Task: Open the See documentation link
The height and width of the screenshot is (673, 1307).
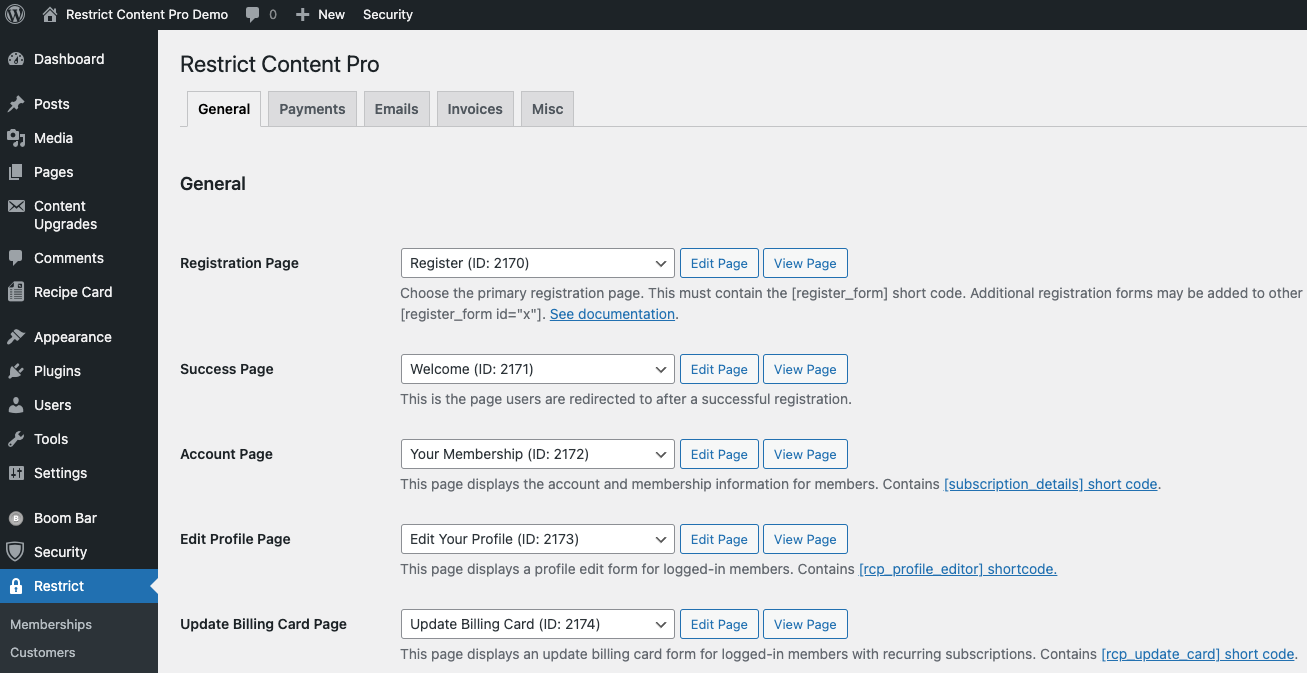Action: pos(612,314)
